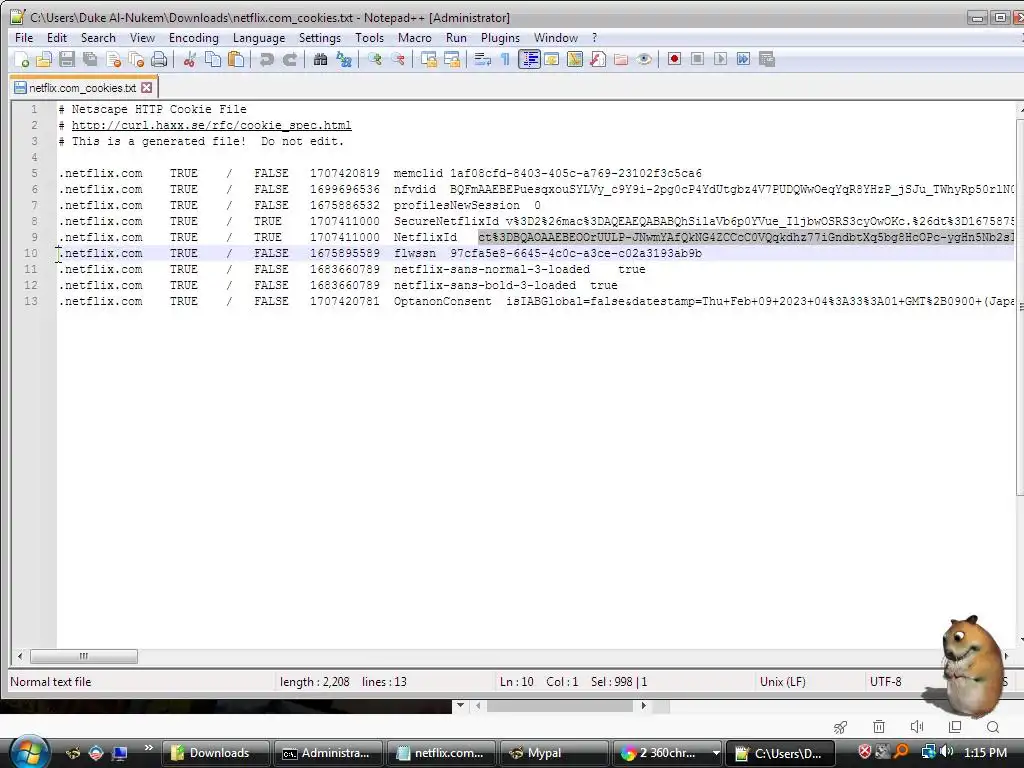Click the Windows Start orb
Image resolution: width=1024 pixels, height=768 pixels.
(28, 752)
